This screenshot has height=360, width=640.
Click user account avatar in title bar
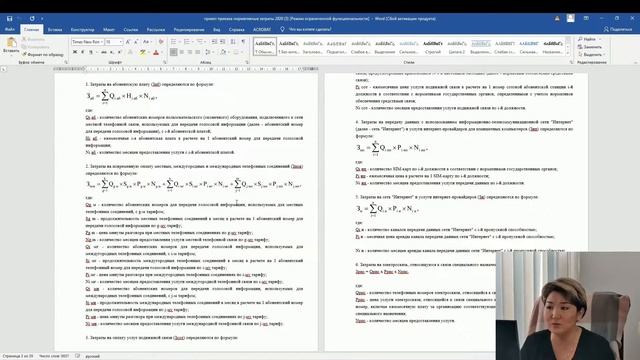571,18
